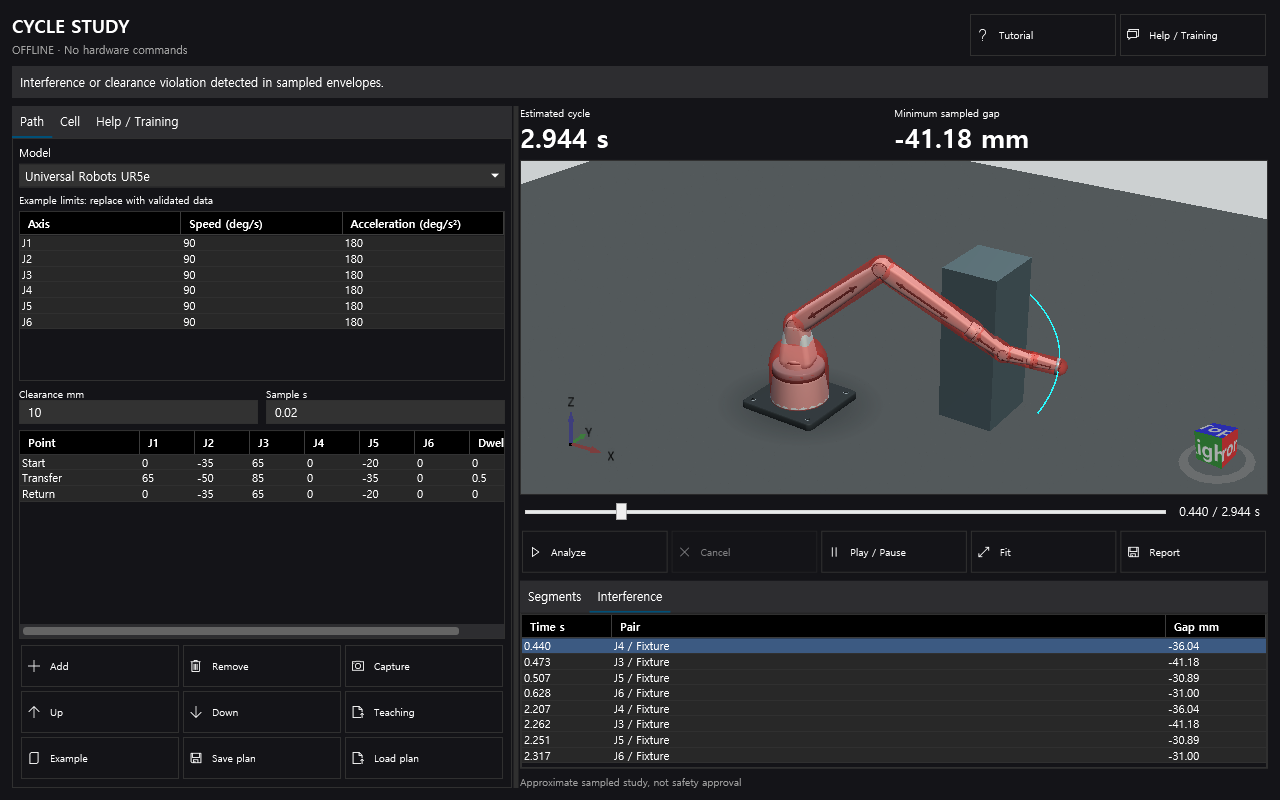
Task: Select the Interference tab
Action: (x=630, y=597)
